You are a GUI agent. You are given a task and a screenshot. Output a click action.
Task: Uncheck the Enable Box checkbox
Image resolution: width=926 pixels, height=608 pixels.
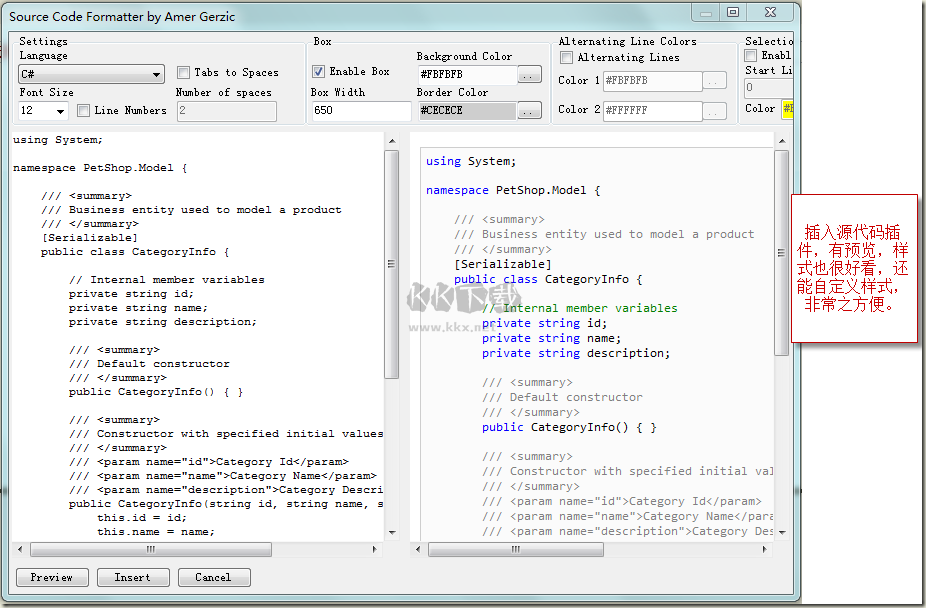pos(318,71)
